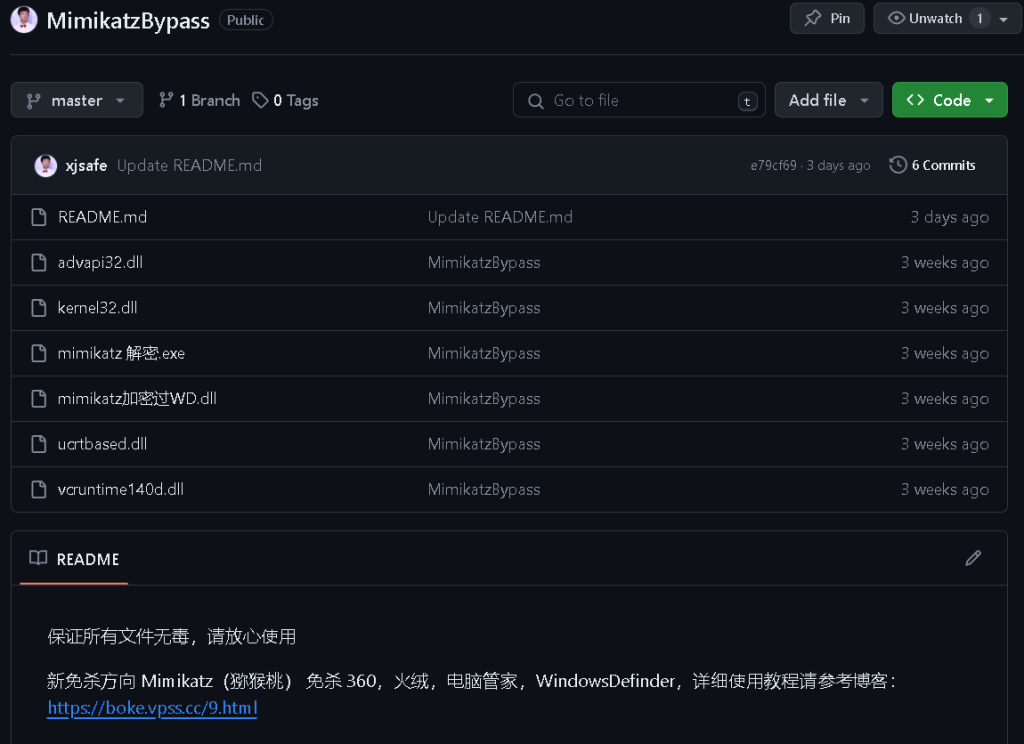Pin the repository with Pin button
This screenshot has height=744, width=1024.
pyautogui.click(x=827, y=18)
